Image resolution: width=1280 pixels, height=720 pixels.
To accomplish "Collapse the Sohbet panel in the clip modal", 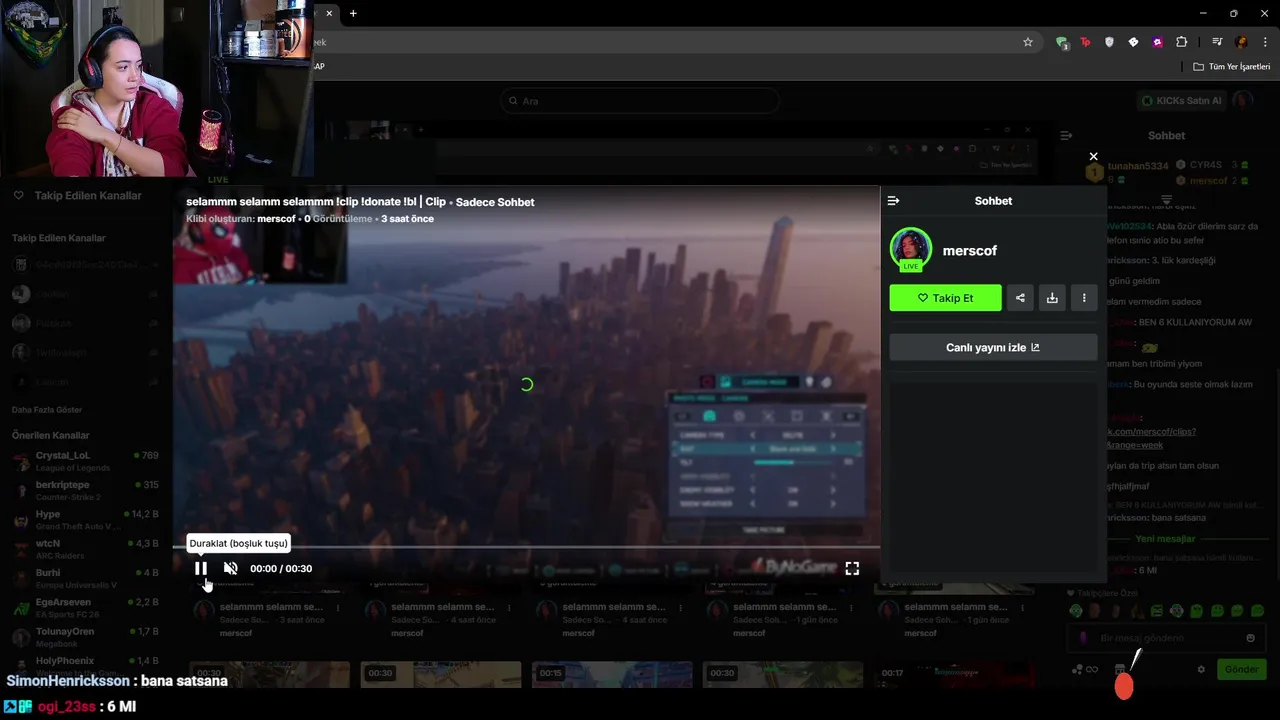I will [894, 201].
